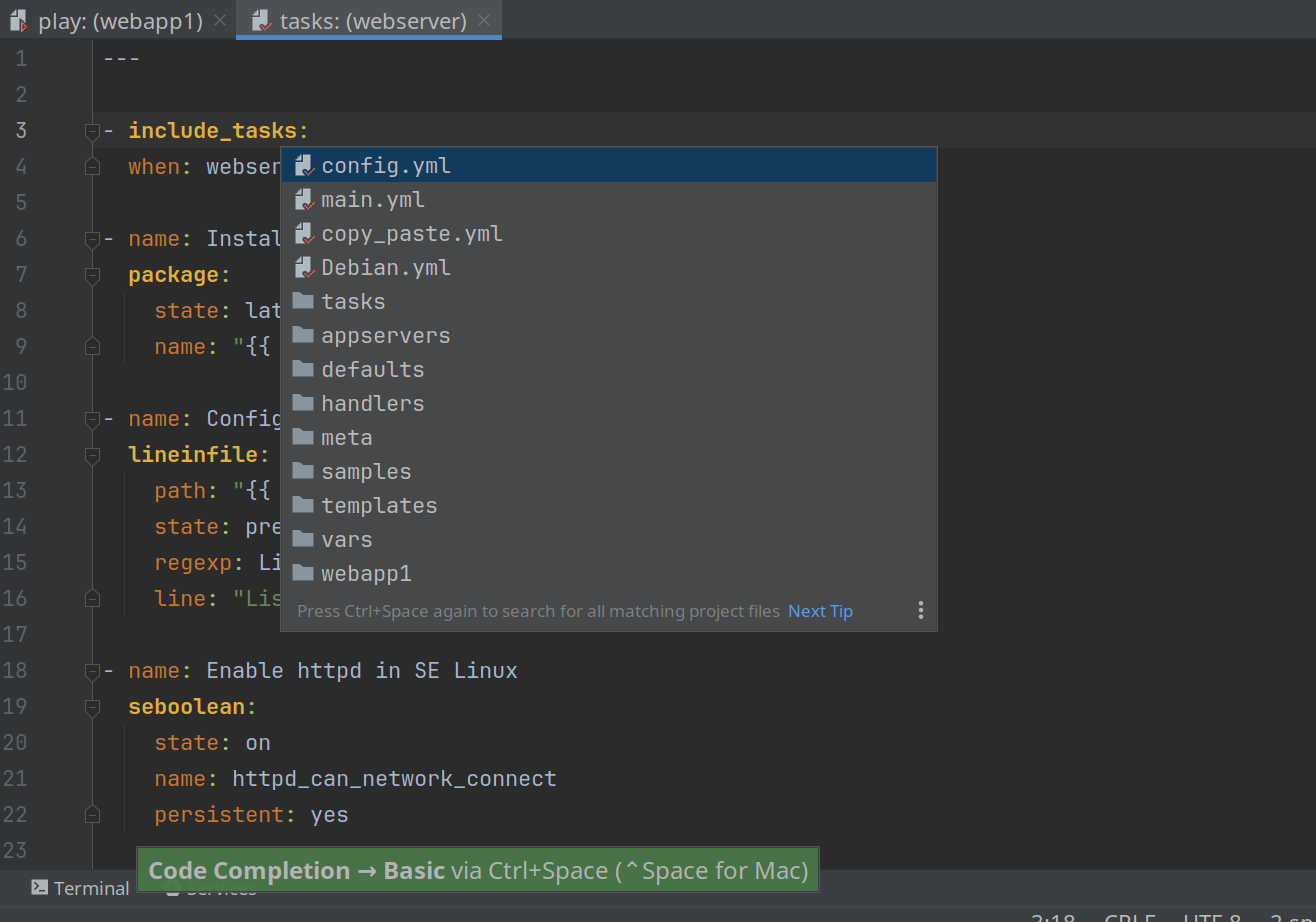Screen dimensions: 1316x922
Task: Click the Next Tip link
Action: [x=820, y=611]
